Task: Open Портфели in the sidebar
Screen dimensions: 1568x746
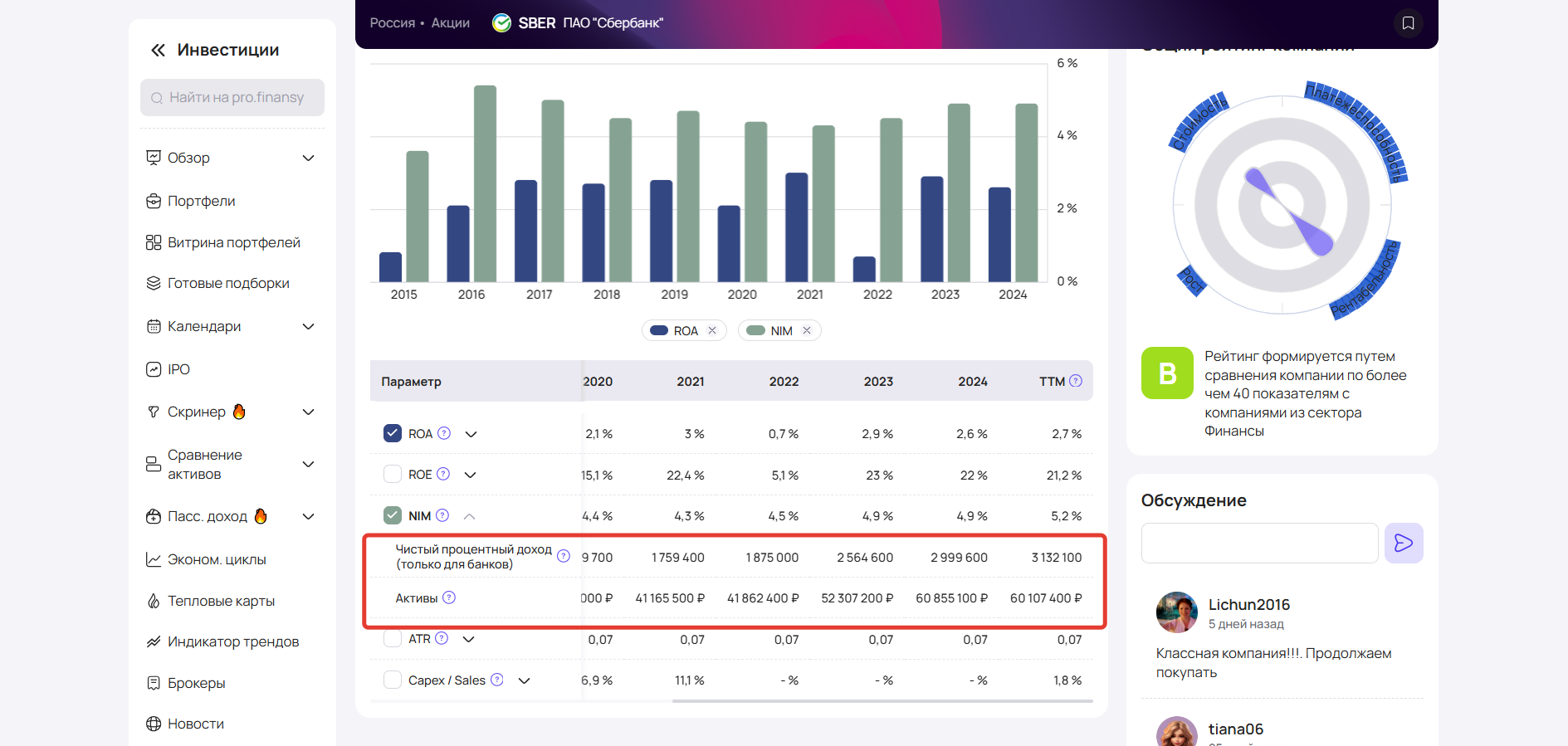Action: pyautogui.click(x=202, y=201)
